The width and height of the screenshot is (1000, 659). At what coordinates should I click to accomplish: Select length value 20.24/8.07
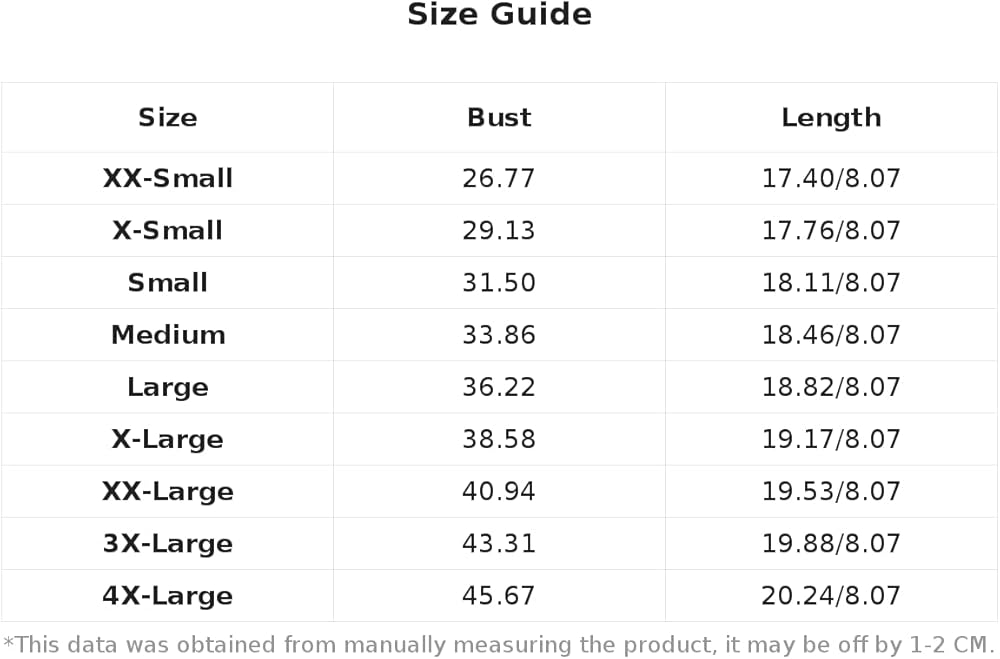[831, 596]
